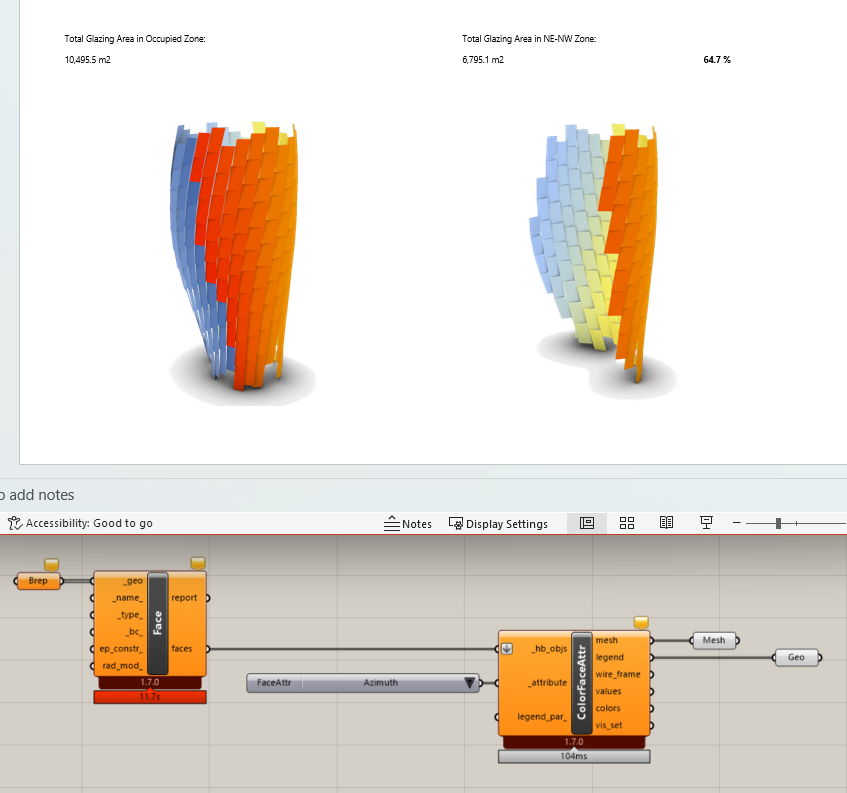Click the Mesh output parameter

pos(713,640)
